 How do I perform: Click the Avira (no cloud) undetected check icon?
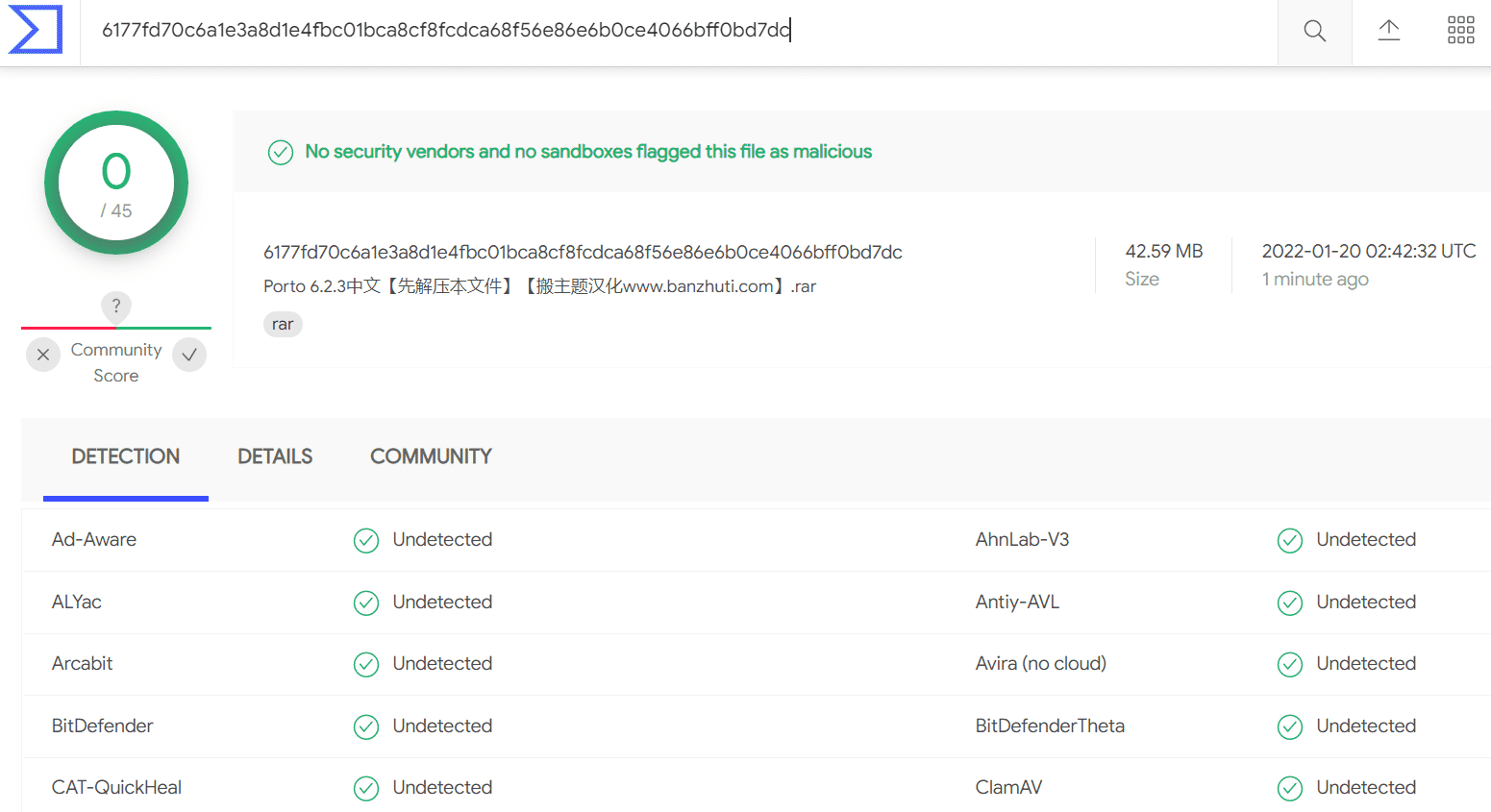coord(1290,665)
